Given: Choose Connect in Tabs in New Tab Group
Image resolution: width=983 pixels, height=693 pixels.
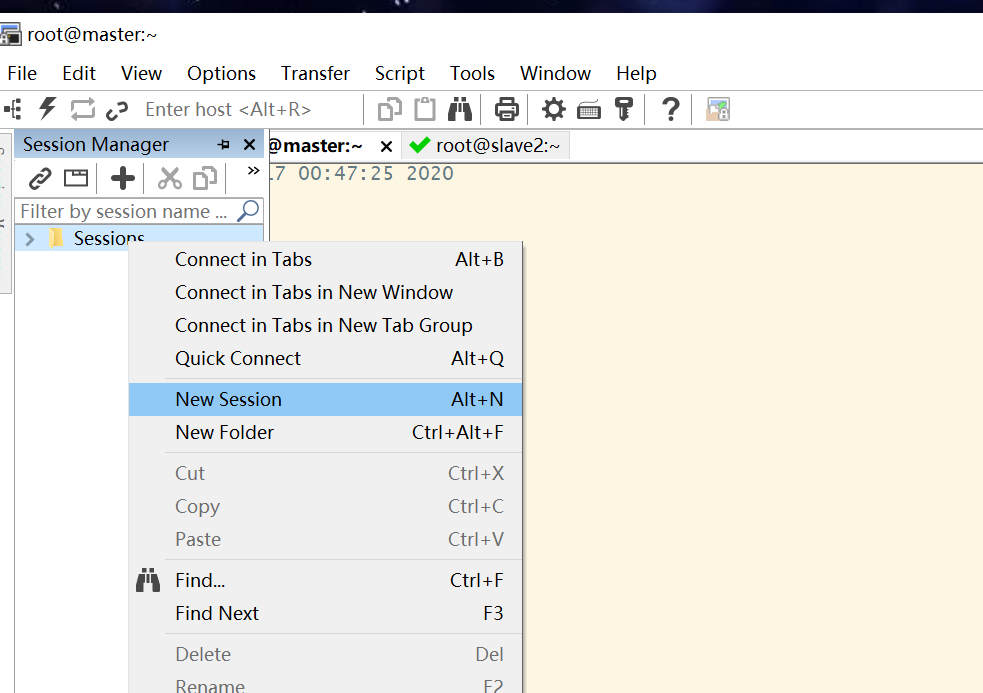Looking at the screenshot, I should pos(325,325).
